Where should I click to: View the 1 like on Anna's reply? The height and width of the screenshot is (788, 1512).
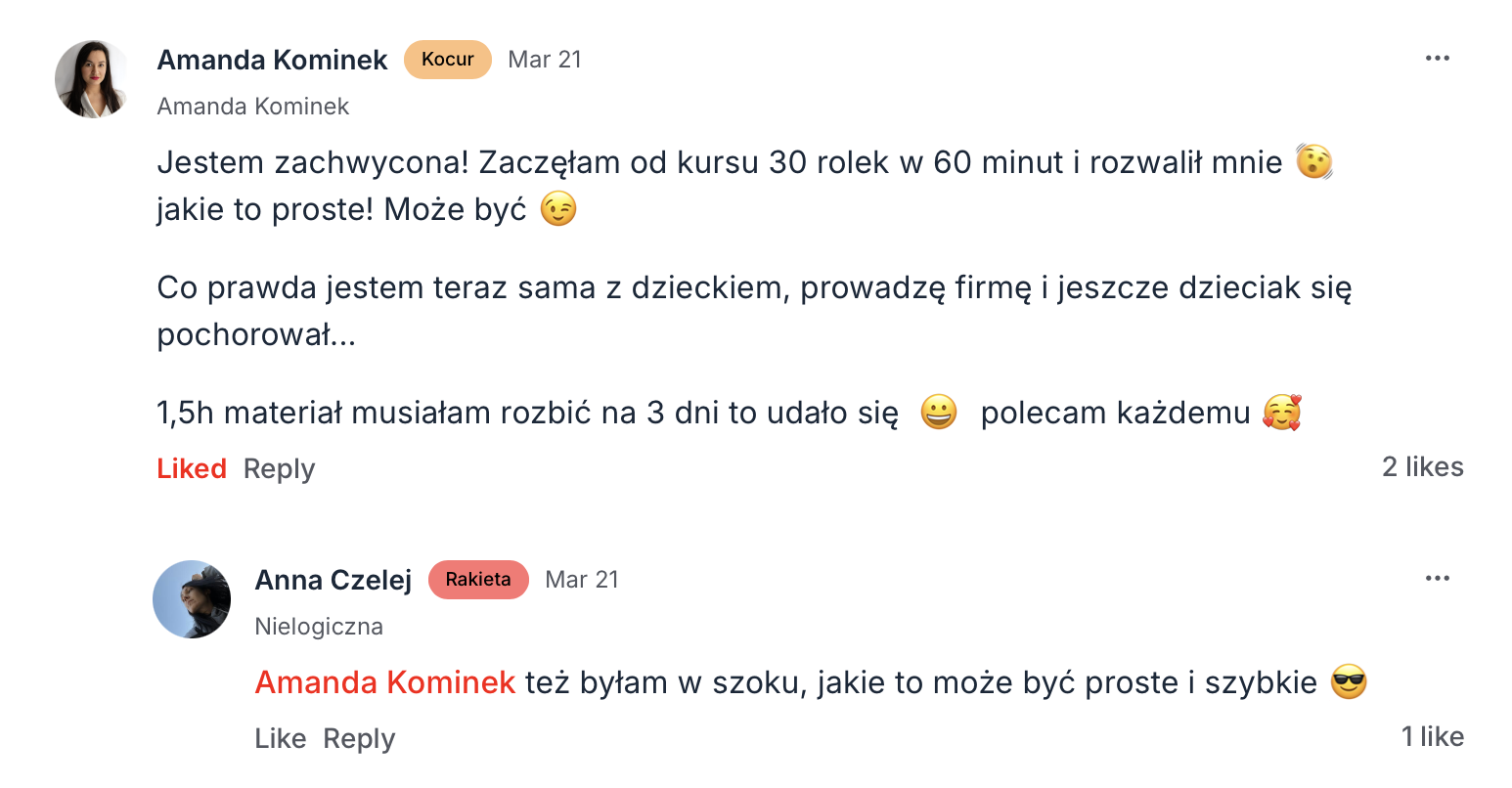coord(1432,737)
